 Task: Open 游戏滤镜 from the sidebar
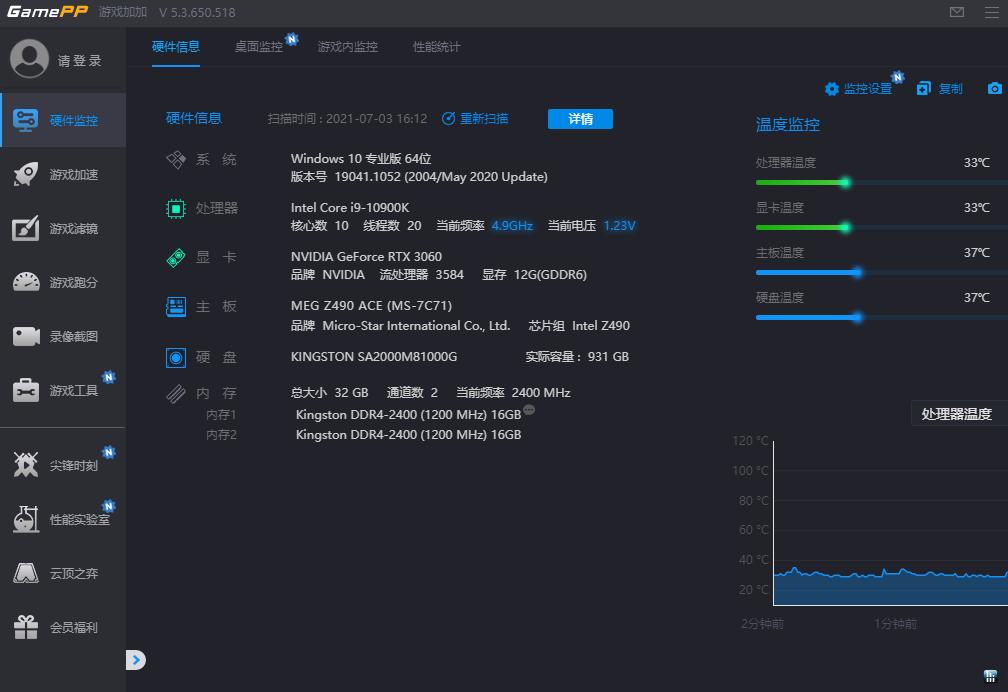point(63,228)
